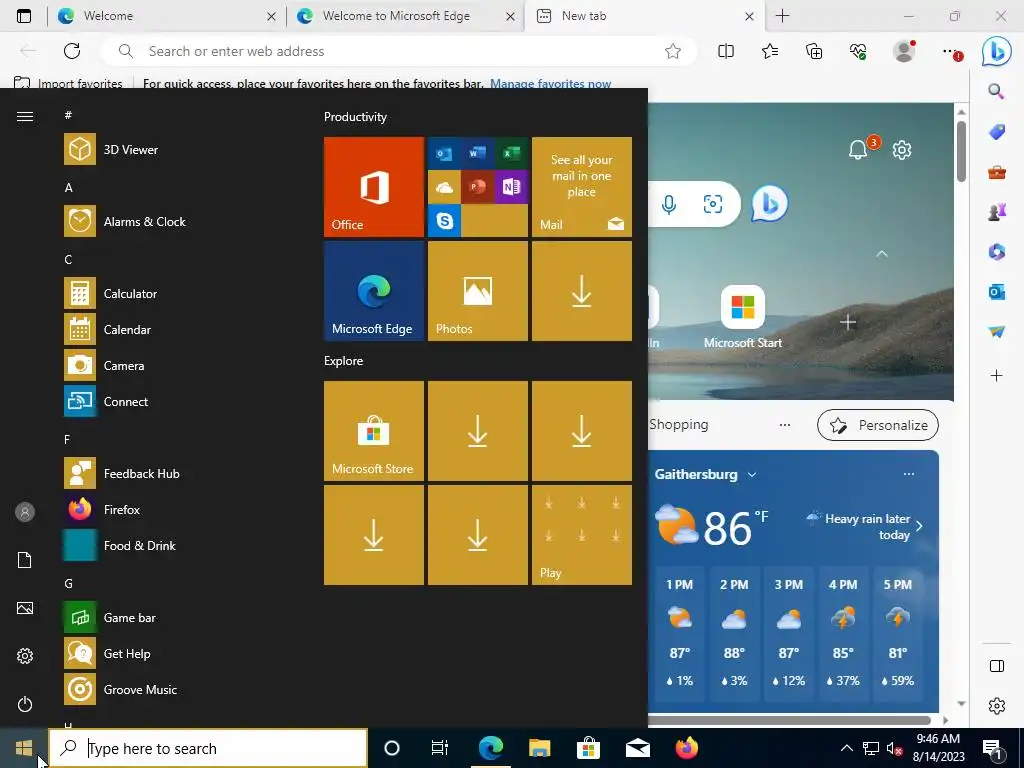This screenshot has width=1024, height=768.
Task: Open Task View on the taskbar
Action: 440,748
